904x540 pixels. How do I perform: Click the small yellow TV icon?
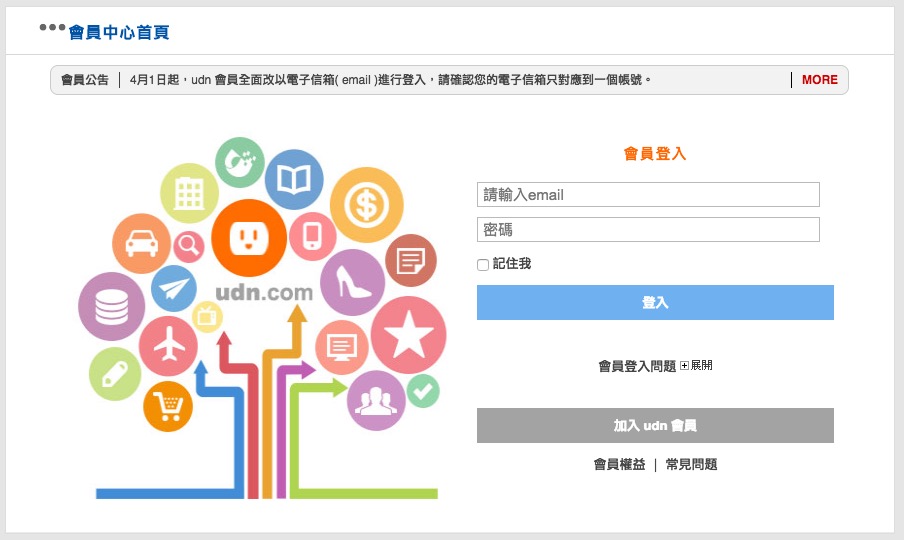click(x=207, y=316)
